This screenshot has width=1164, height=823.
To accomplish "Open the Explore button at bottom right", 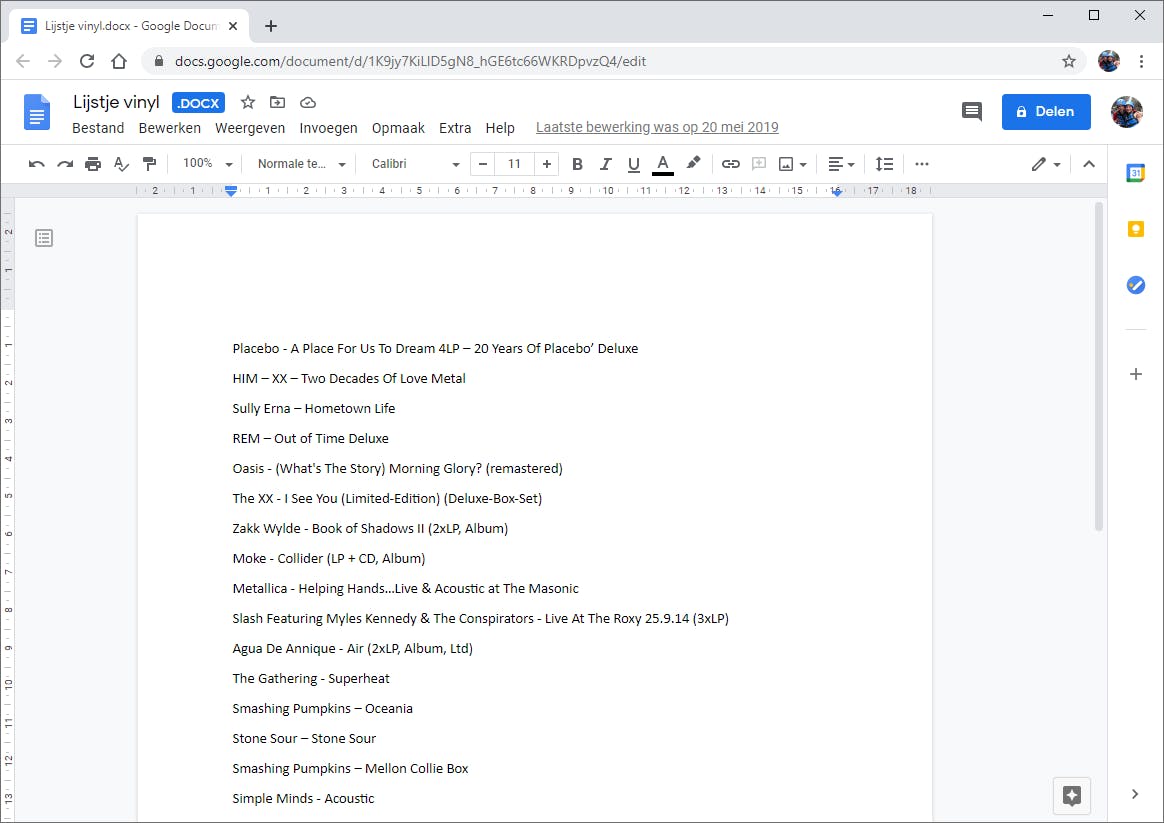I will [1072, 796].
